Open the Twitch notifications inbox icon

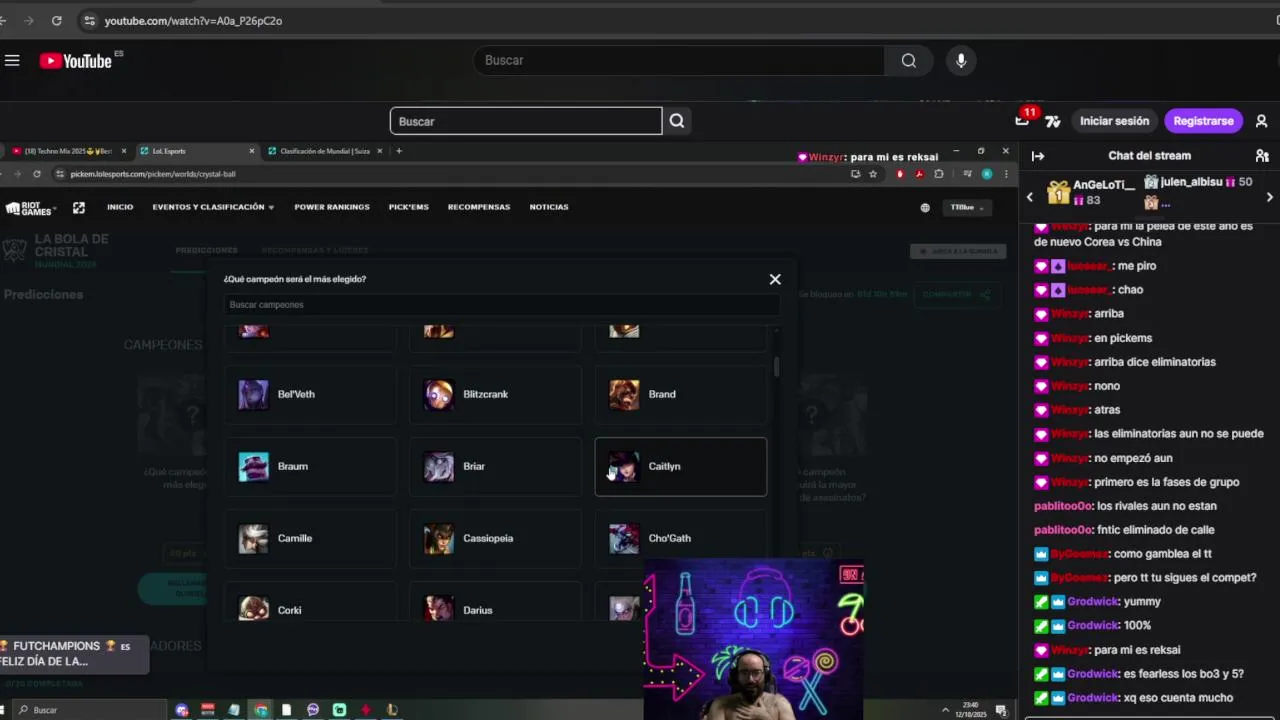click(x=1022, y=120)
